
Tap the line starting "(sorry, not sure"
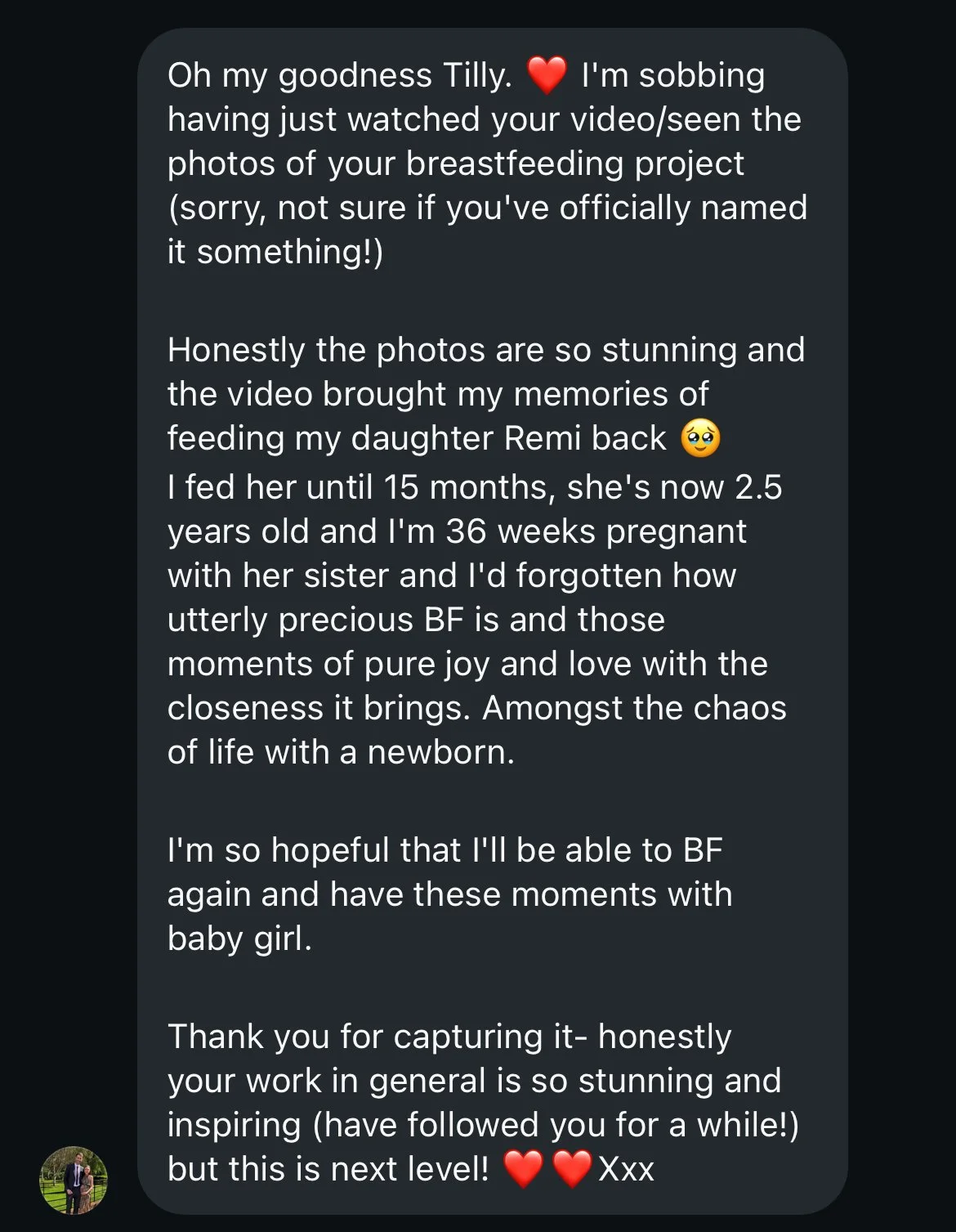(487, 208)
